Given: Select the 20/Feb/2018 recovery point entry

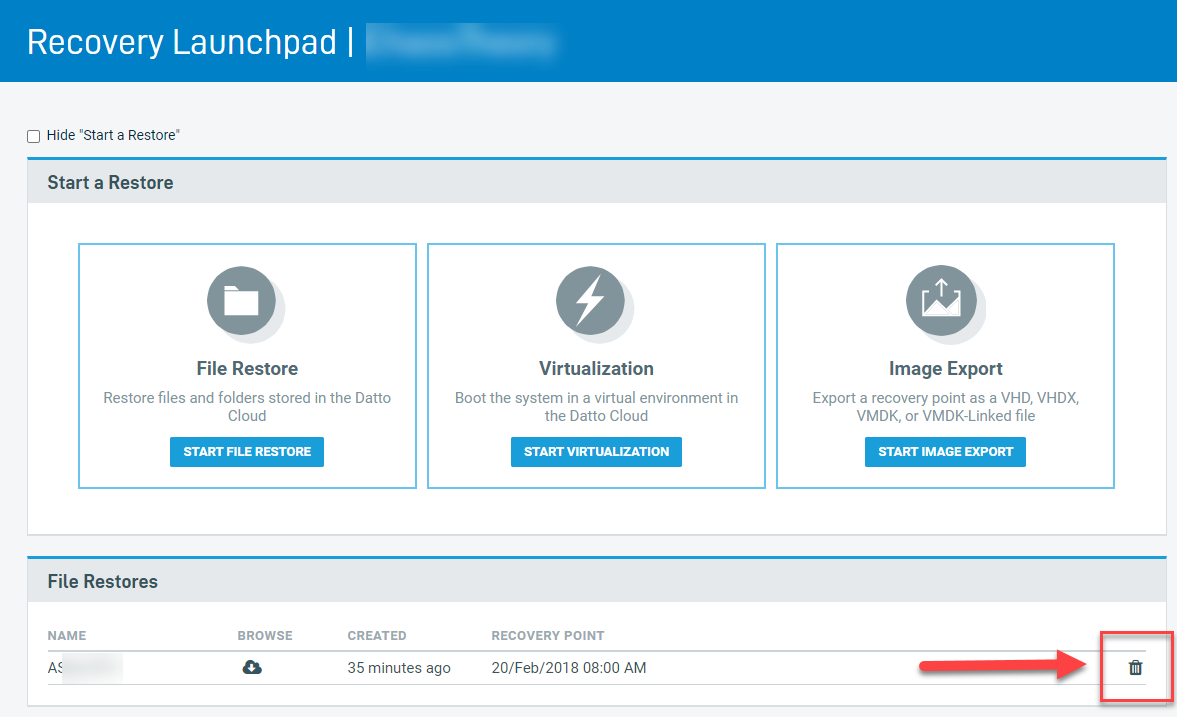Looking at the screenshot, I should point(567,667).
